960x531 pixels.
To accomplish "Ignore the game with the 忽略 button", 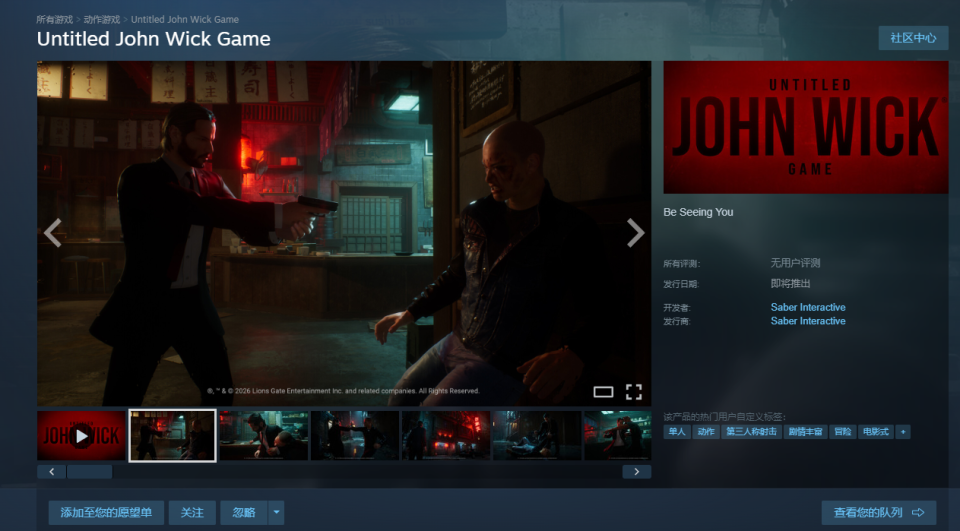I will (x=244, y=513).
